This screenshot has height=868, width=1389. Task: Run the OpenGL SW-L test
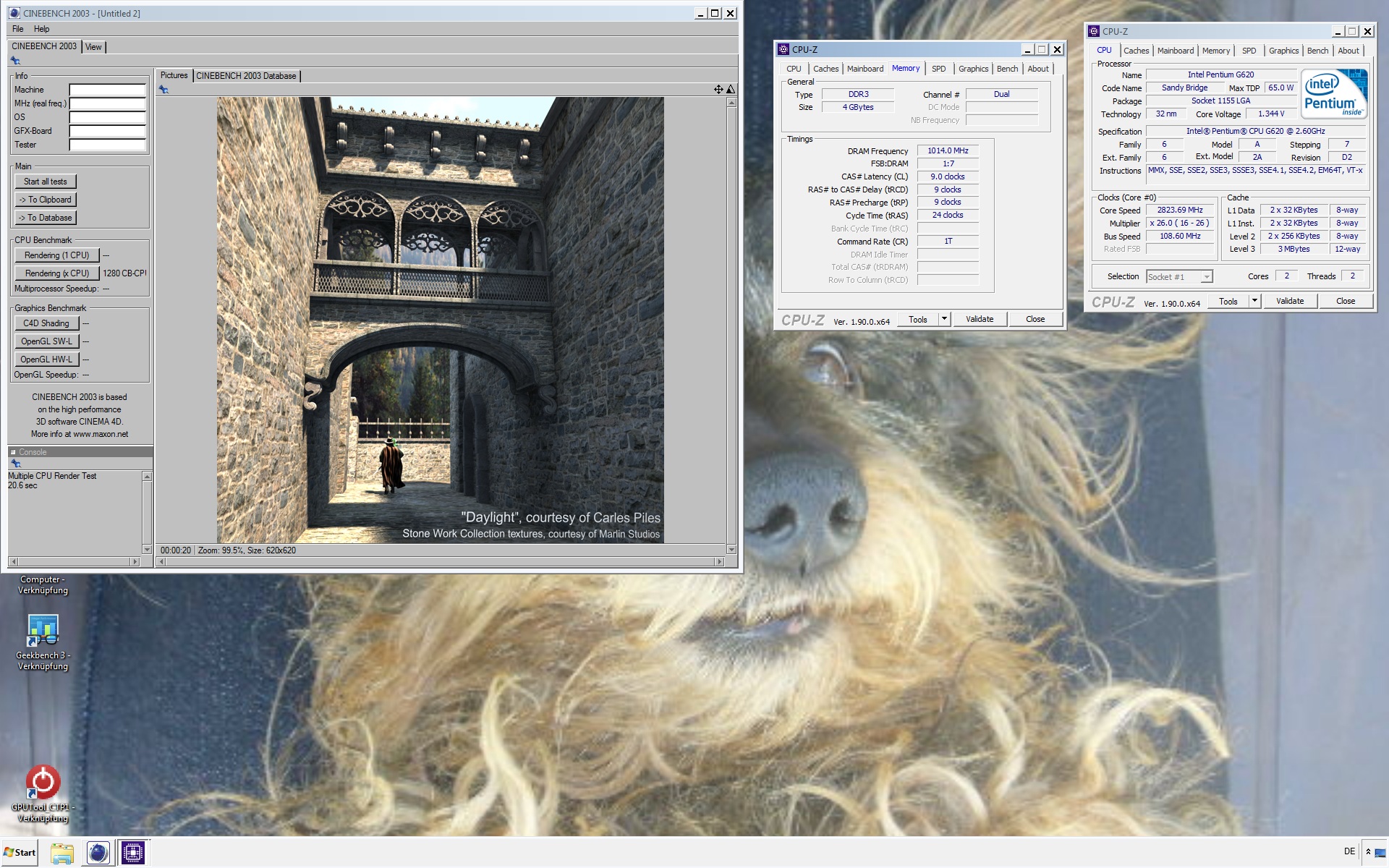[x=46, y=341]
